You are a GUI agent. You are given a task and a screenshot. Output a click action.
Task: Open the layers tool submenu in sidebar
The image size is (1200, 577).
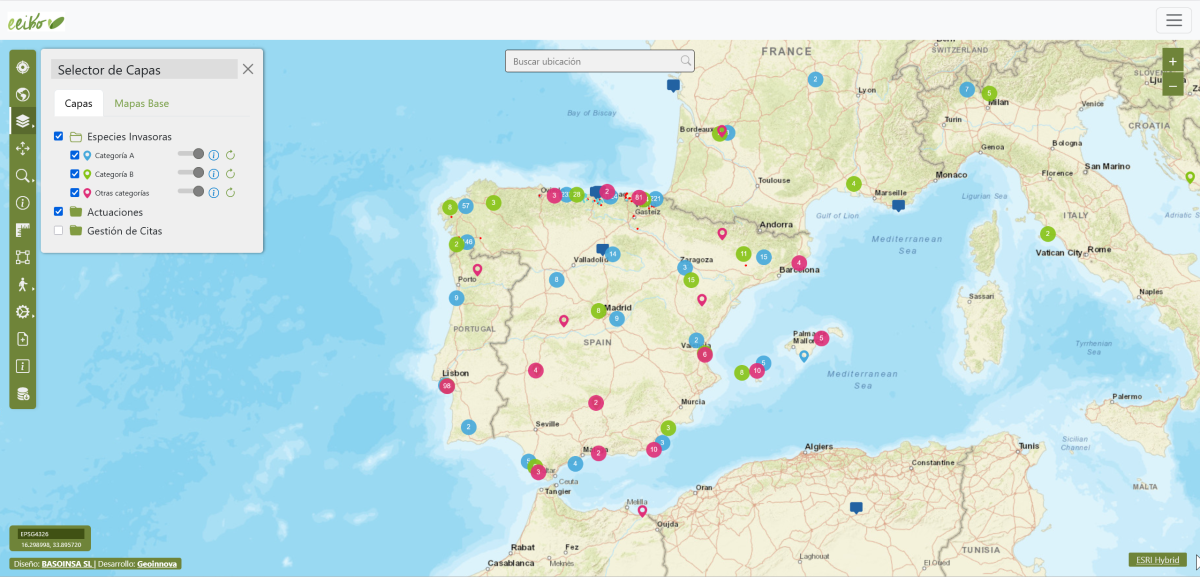click(22, 121)
